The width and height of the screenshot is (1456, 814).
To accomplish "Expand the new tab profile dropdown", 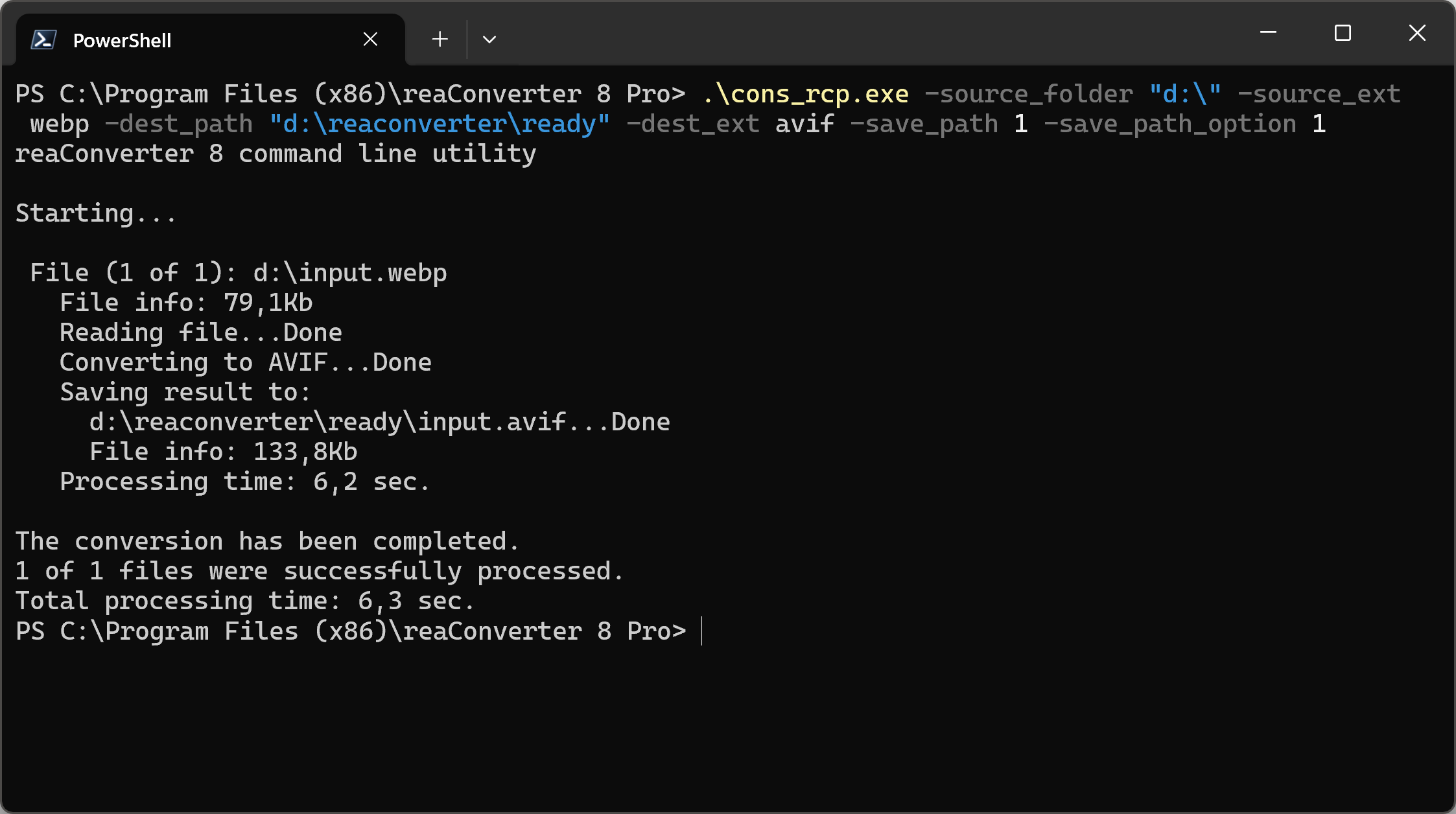I will click(489, 40).
